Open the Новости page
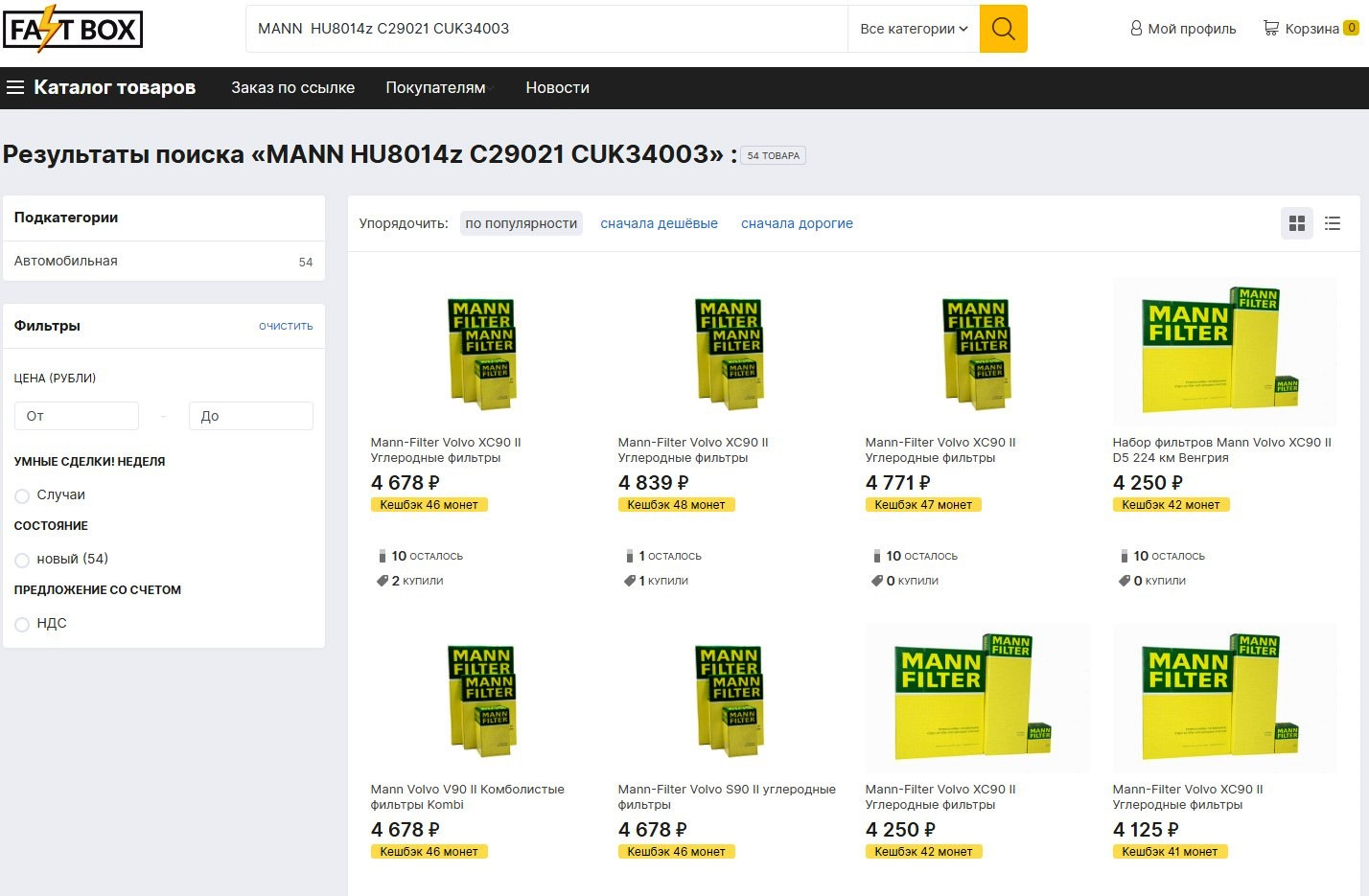This screenshot has width=1369, height=896. (557, 87)
